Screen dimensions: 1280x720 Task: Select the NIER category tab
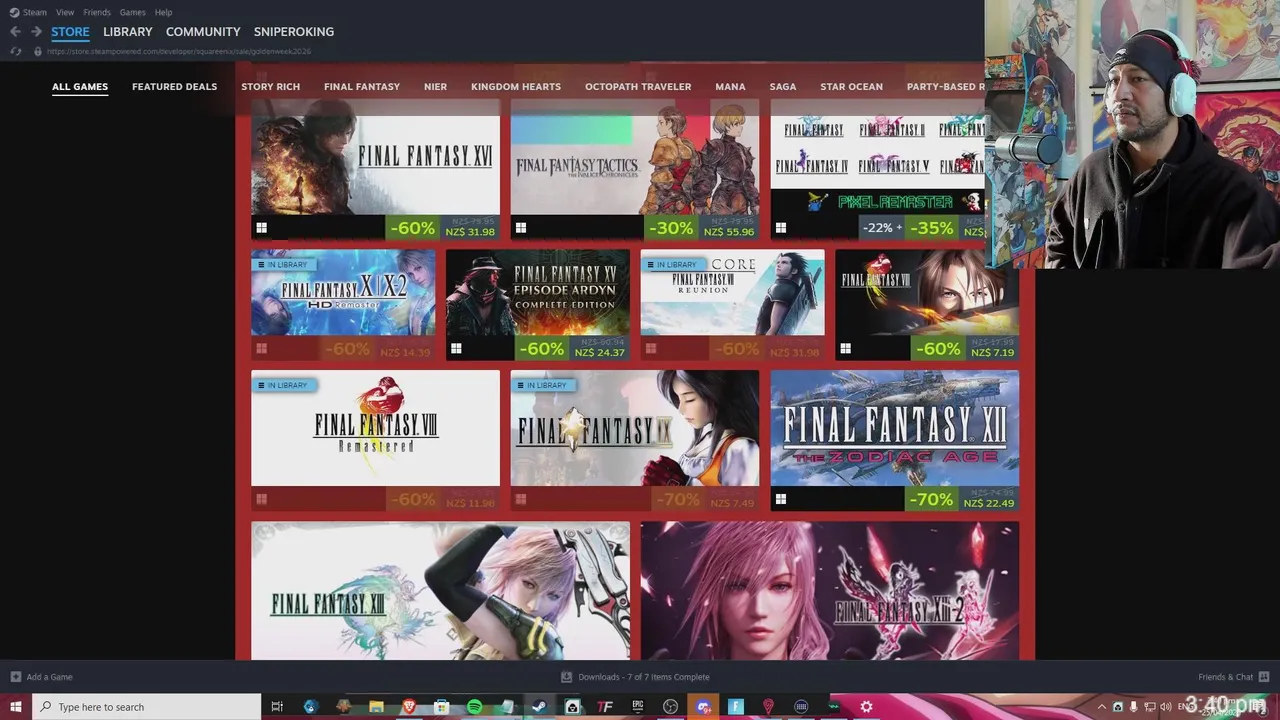point(435,87)
